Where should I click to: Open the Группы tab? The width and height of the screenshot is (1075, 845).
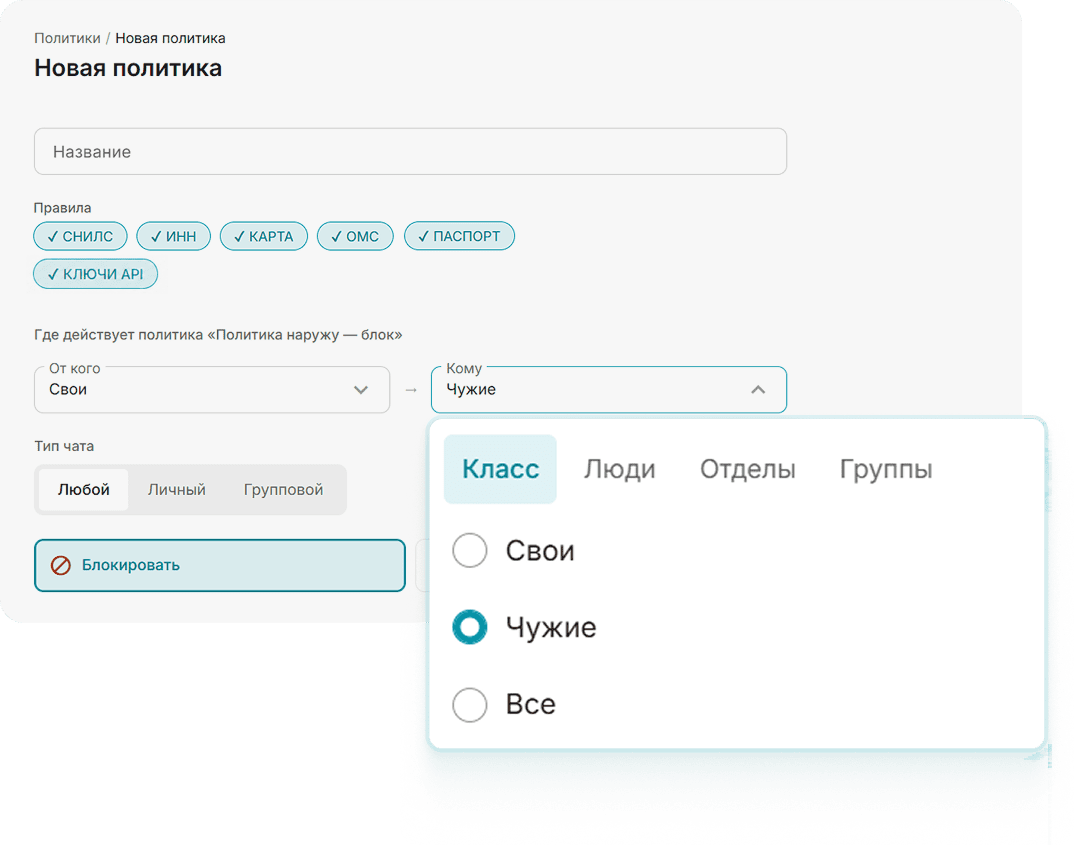coord(886,469)
